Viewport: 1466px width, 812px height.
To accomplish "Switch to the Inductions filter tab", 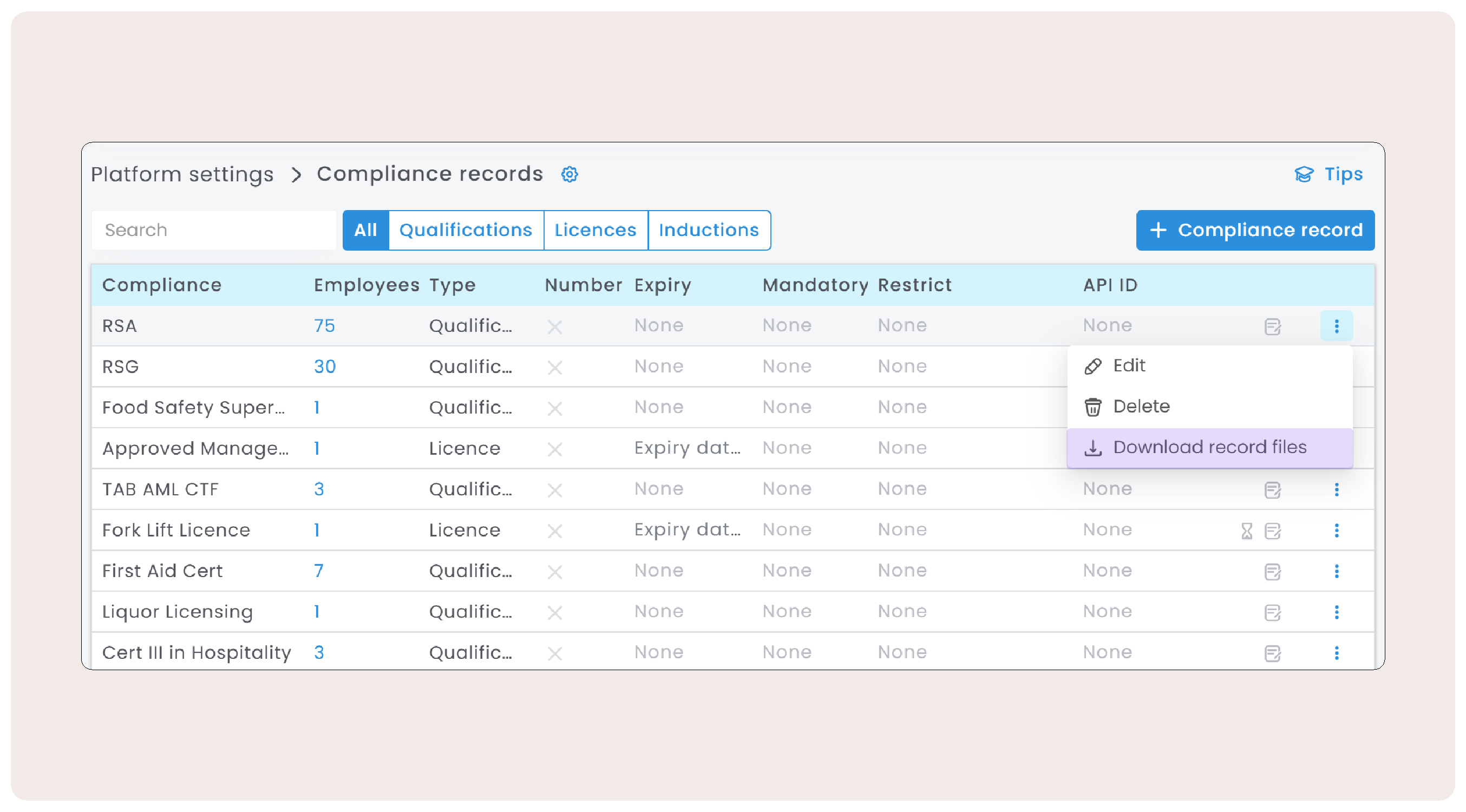I will coord(709,230).
